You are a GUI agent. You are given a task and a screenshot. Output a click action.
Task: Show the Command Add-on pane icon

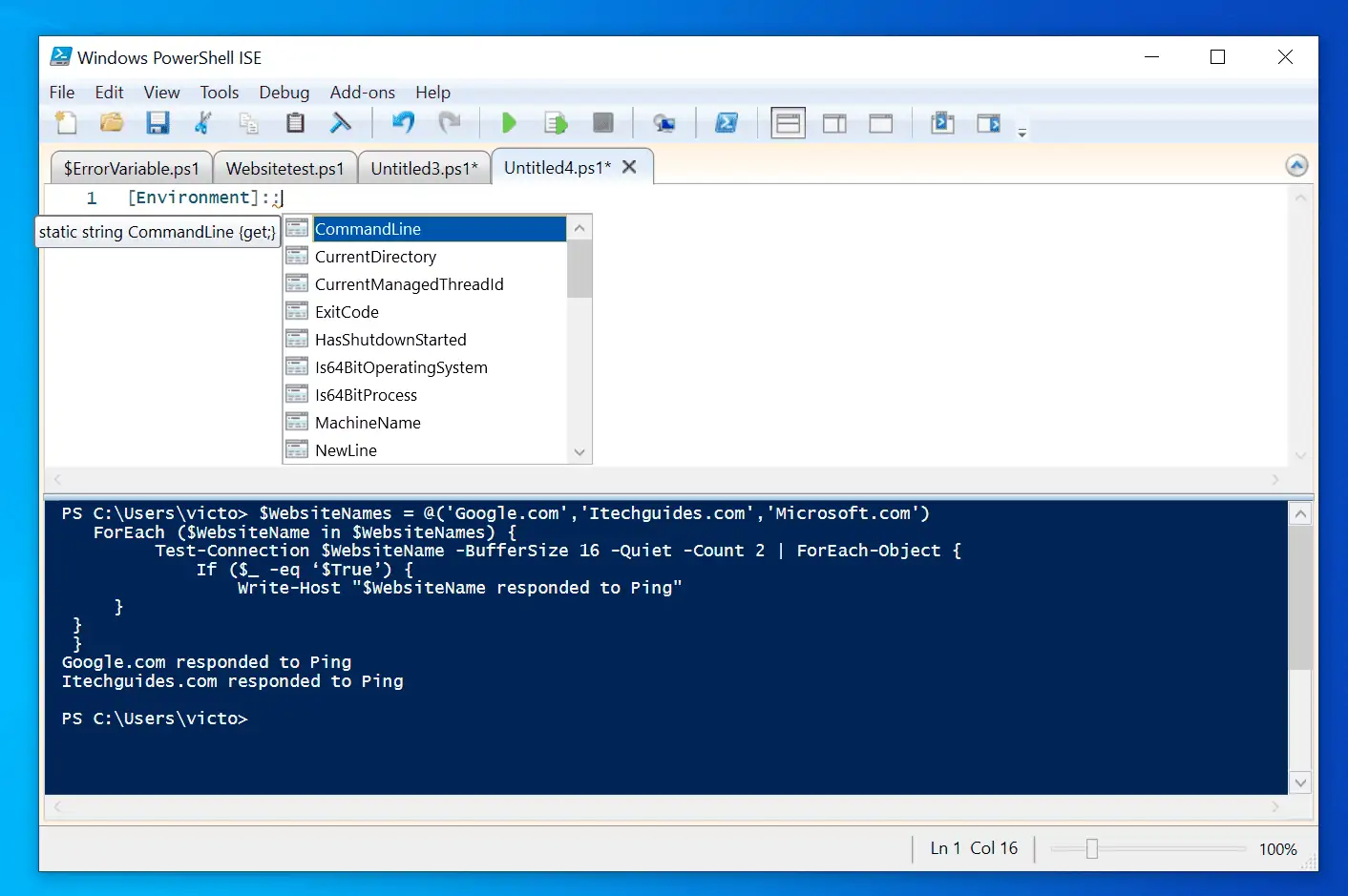click(988, 123)
